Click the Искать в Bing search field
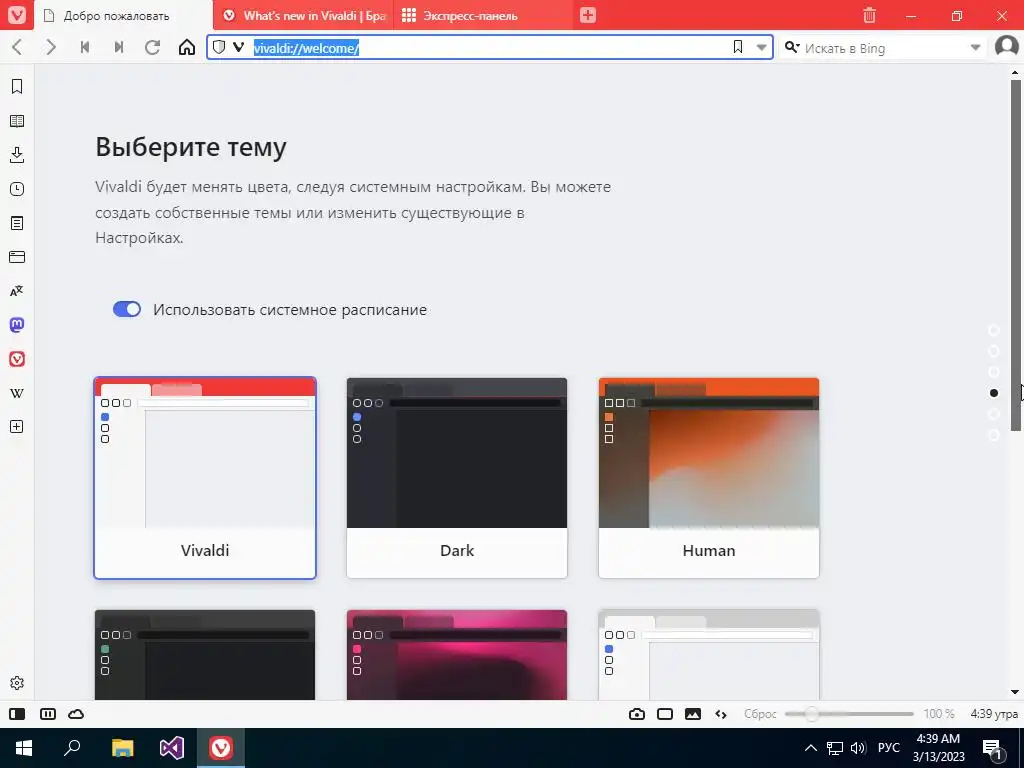1024x768 pixels. (883, 48)
